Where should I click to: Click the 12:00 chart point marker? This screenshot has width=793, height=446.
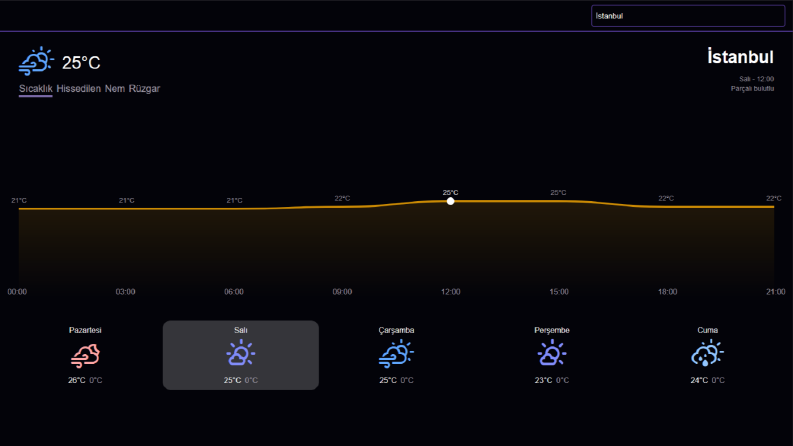tap(451, 201)
